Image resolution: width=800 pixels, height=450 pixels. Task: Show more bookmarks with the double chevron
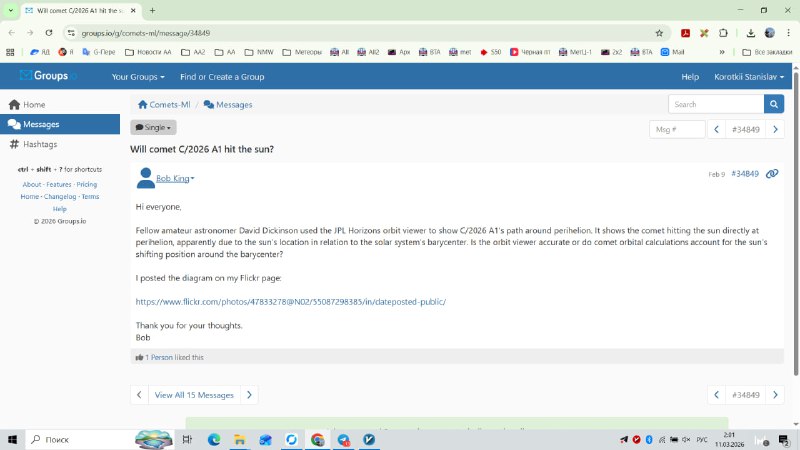click(721, 52)
